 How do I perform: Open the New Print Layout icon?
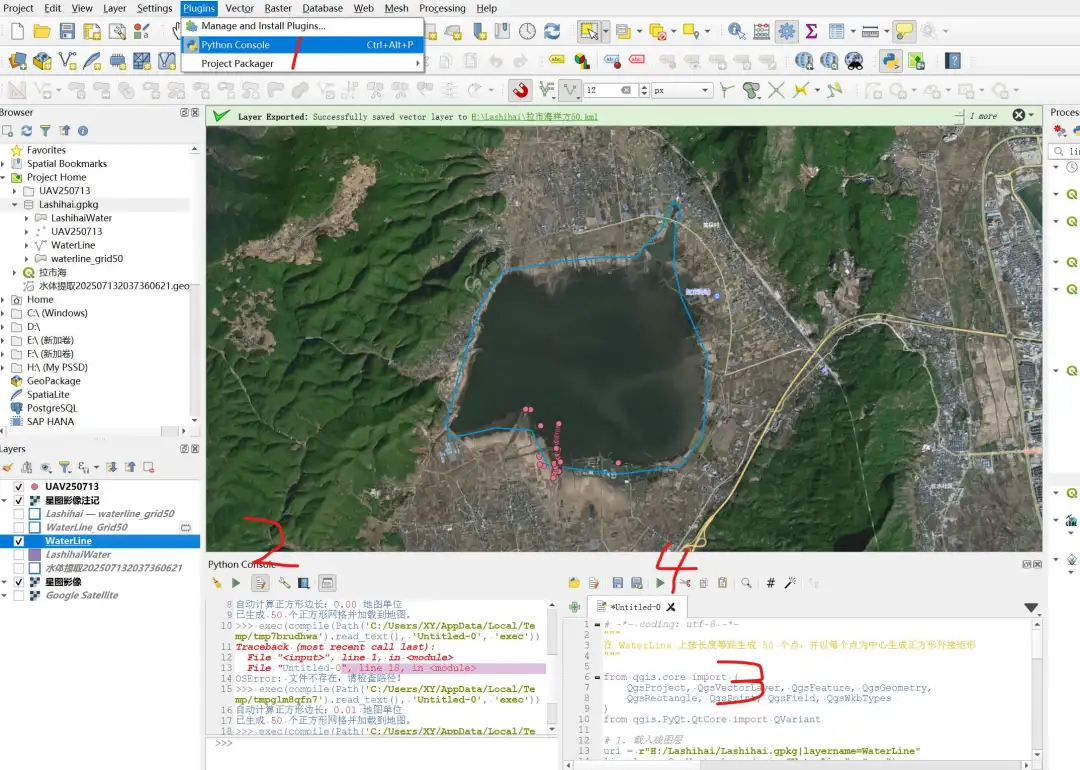[92, 31]
